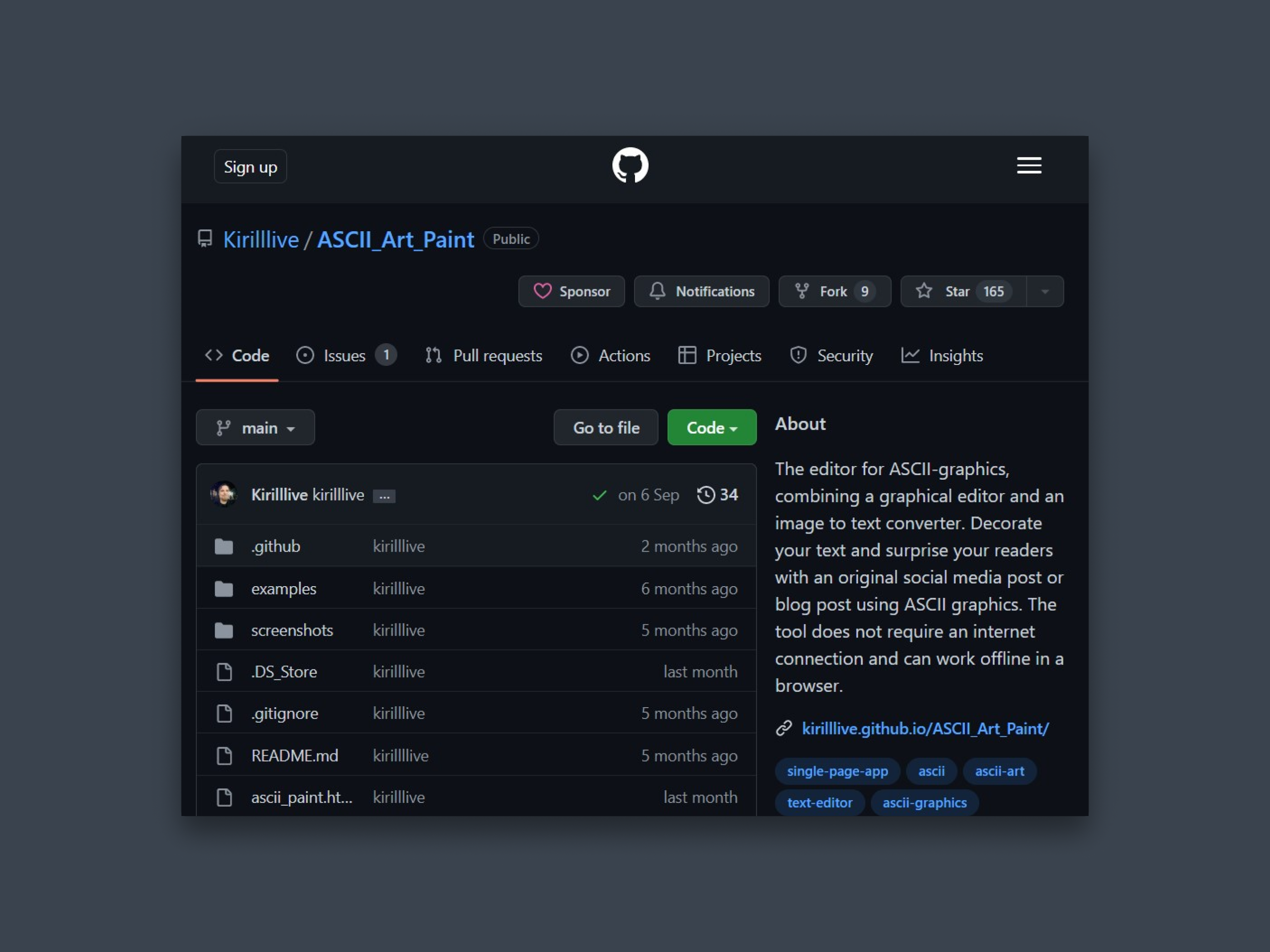Click the green commit status checkmark
The width and height of the screenshot is (1270, 952).
600,495
